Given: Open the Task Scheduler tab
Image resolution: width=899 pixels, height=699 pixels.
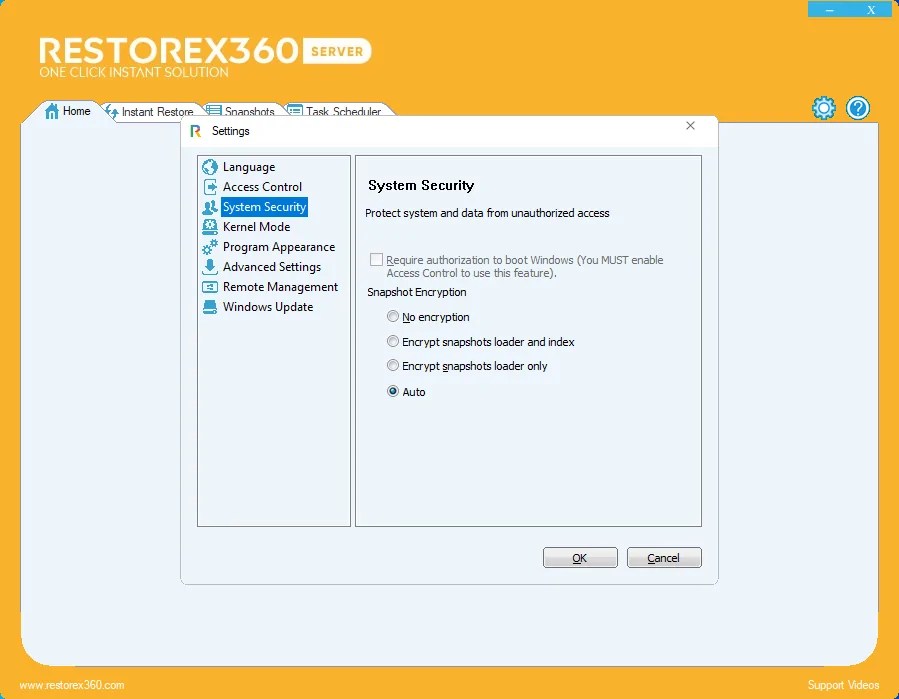Looking at the screenshot, I should 335,110.
